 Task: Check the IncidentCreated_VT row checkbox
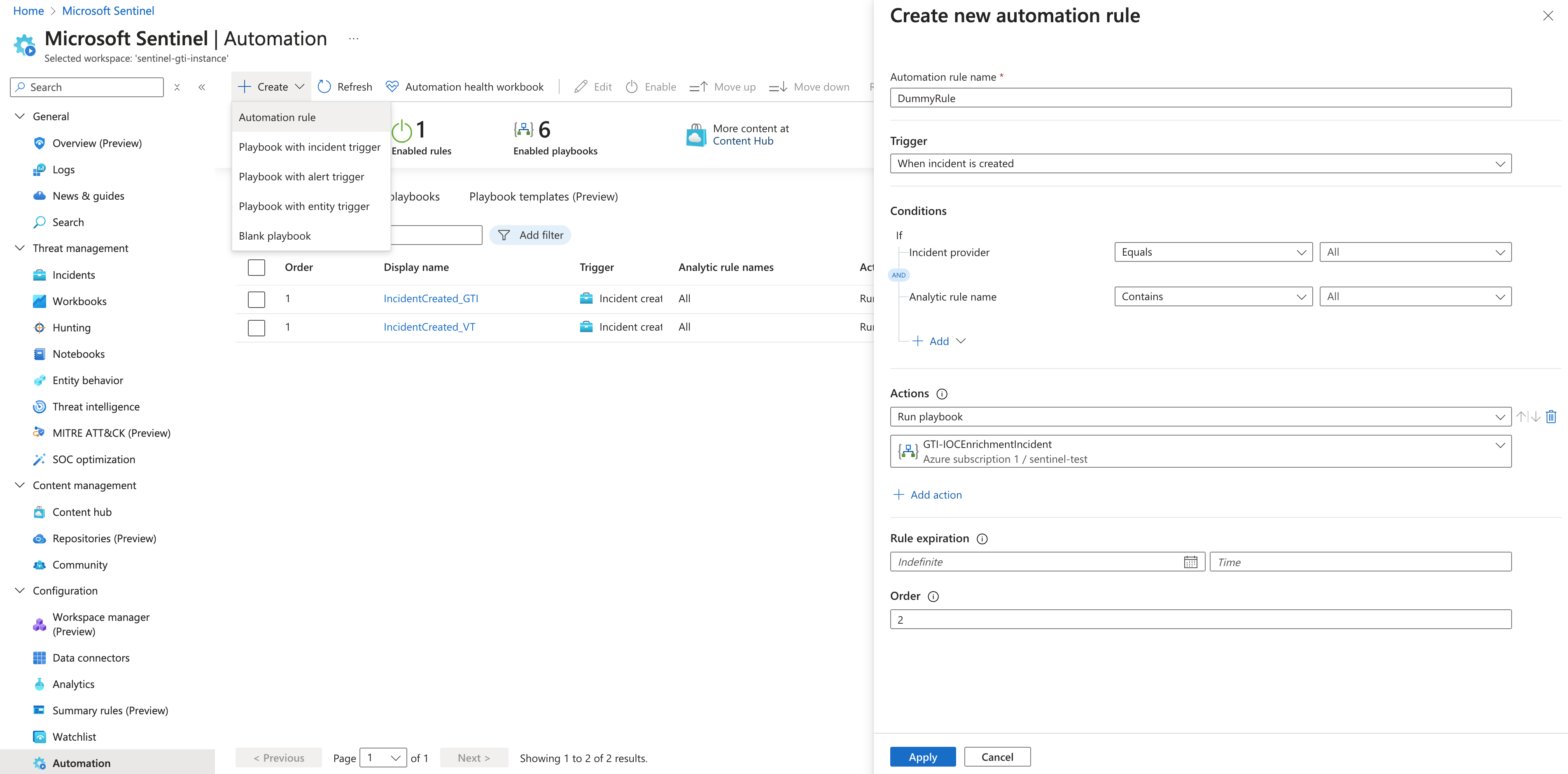pyautogui.click(x=256, y=327)
